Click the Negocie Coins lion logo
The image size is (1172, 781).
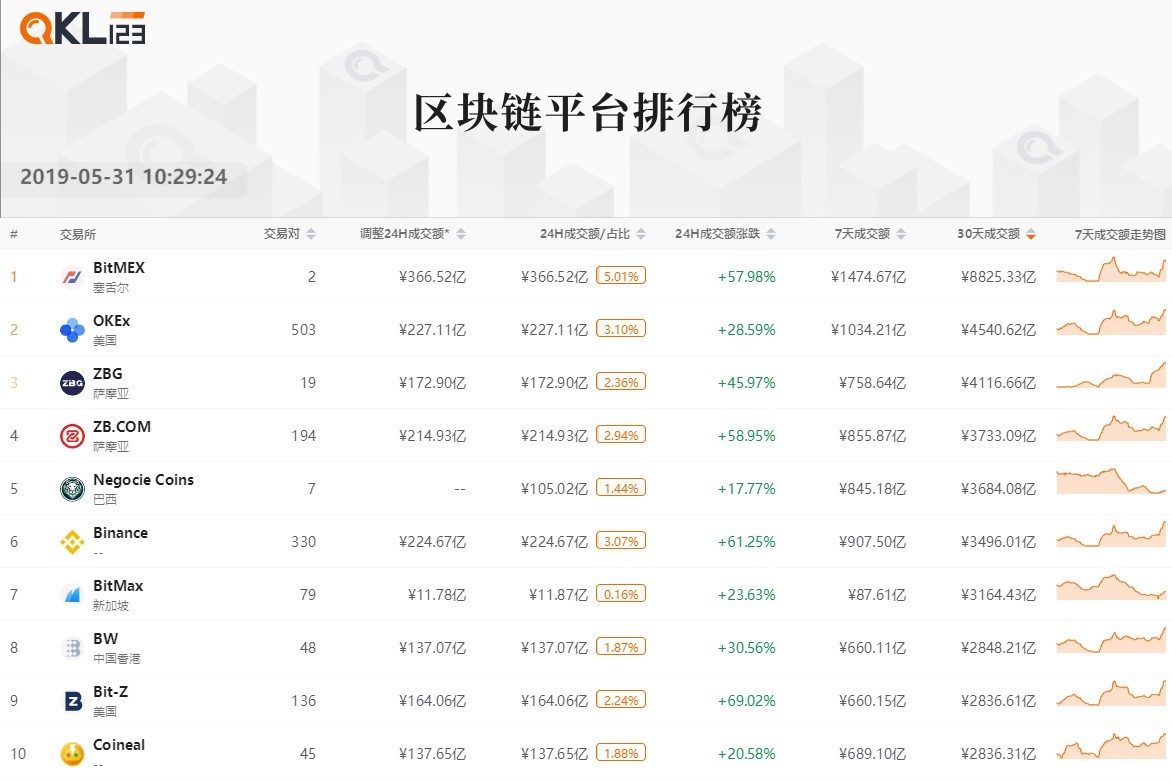(72, 490)
